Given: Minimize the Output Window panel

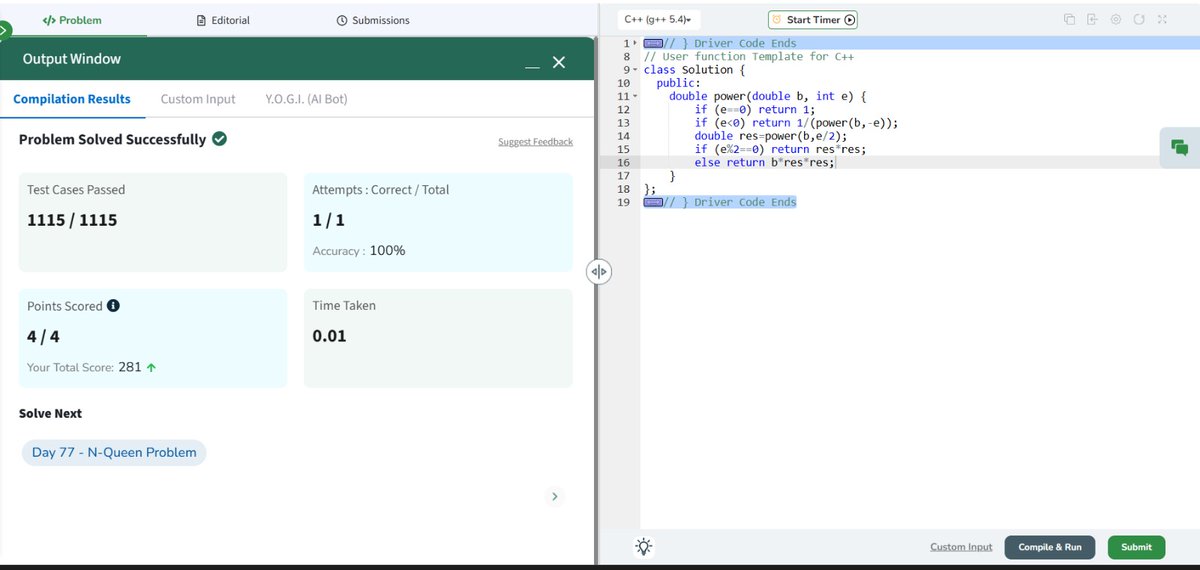Looking at the screenshot, I should (533, 65).
